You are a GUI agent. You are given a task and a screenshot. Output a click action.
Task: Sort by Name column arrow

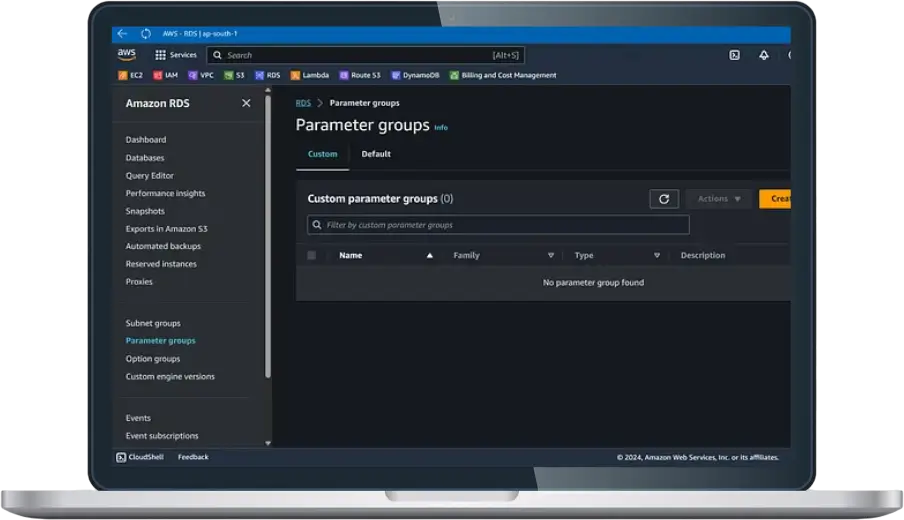(430, 255)
